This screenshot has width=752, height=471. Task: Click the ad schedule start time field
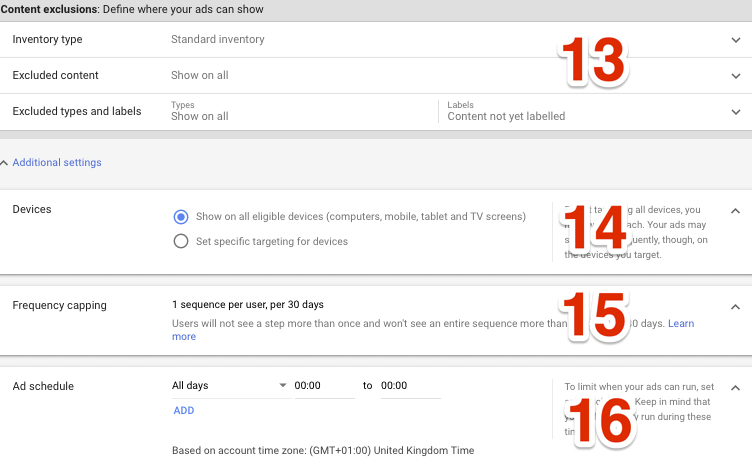(x=324, y=386)
